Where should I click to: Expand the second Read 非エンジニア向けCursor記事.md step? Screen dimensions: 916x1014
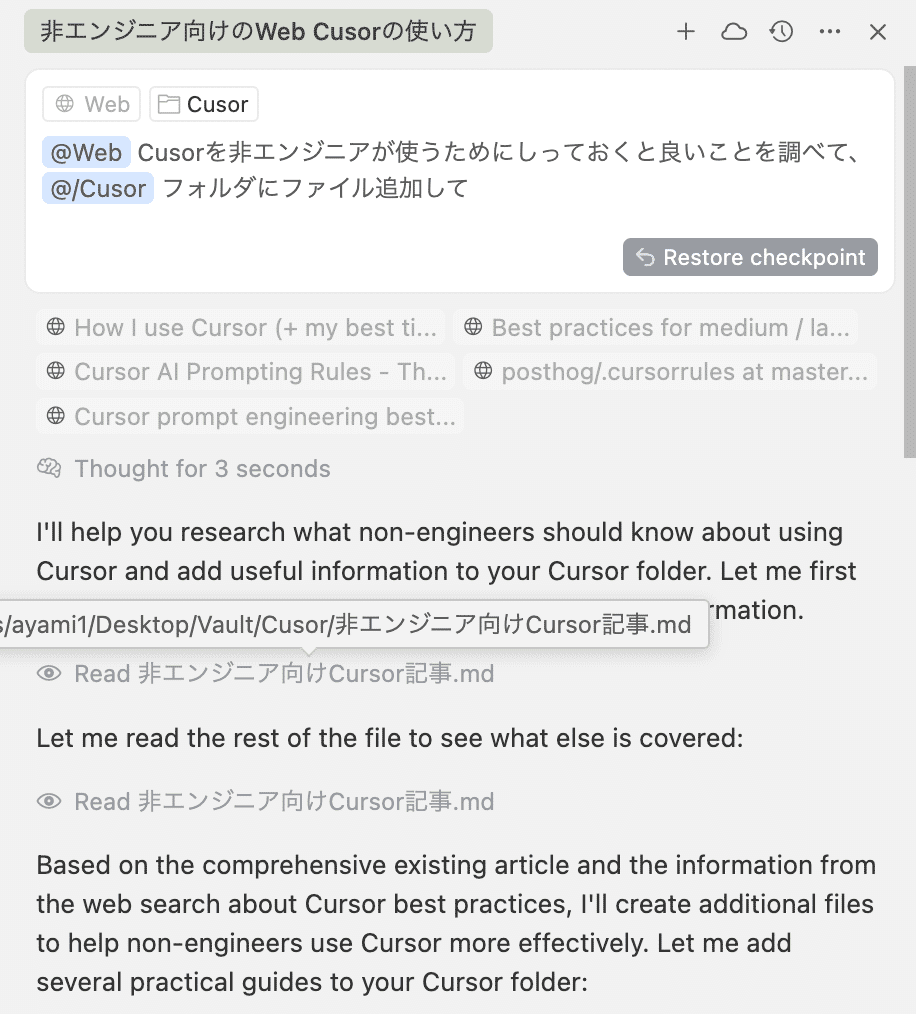pyautogui.click(x=284, y=801)
